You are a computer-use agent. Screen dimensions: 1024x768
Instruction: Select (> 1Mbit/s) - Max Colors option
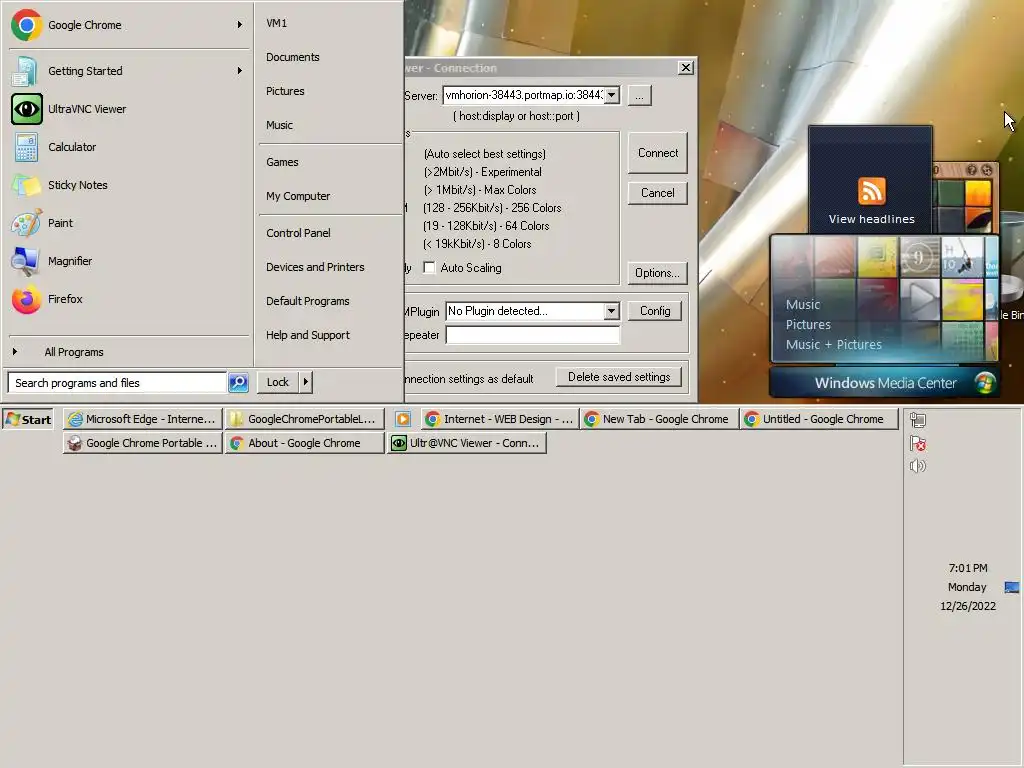(x=479, y=190)
